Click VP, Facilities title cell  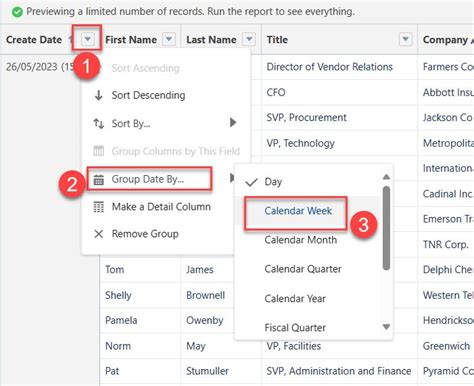coord(294,346)
